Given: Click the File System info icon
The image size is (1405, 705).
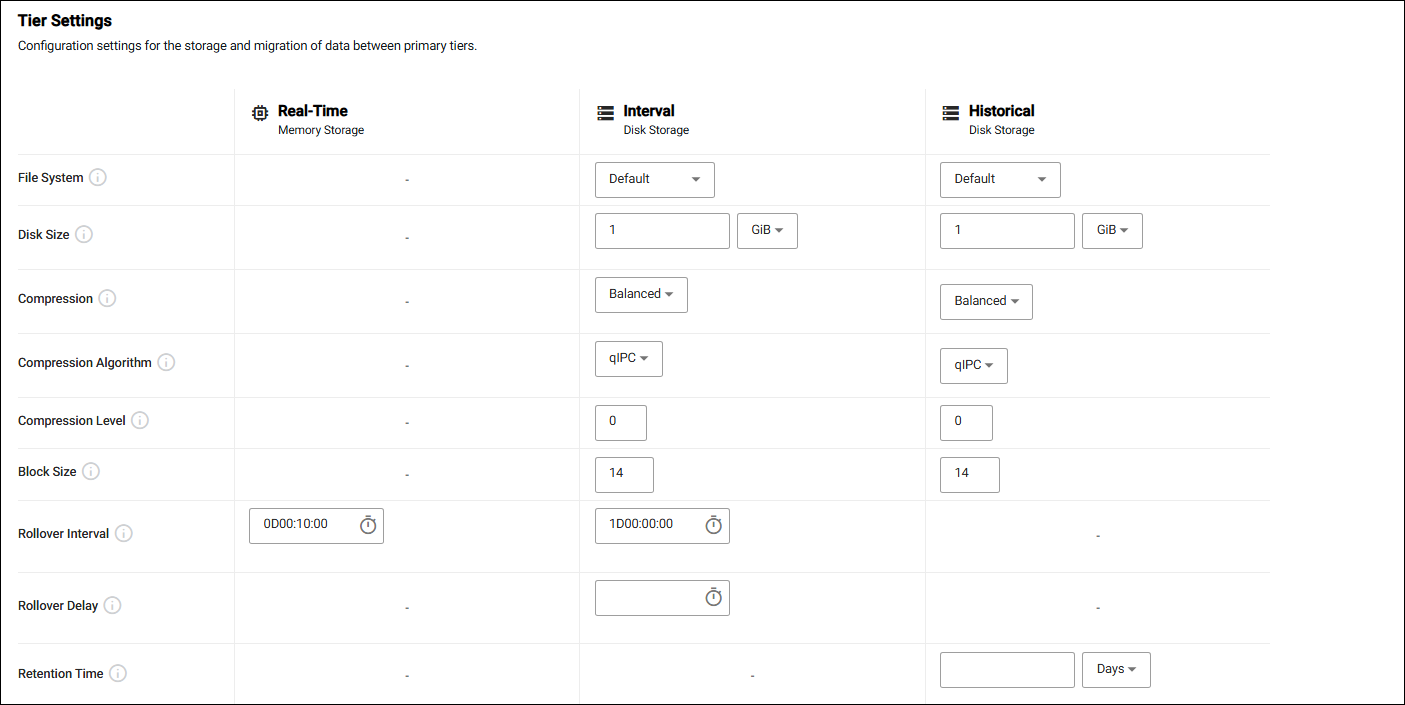Looking at the screenshot, I should click(98, 177).
